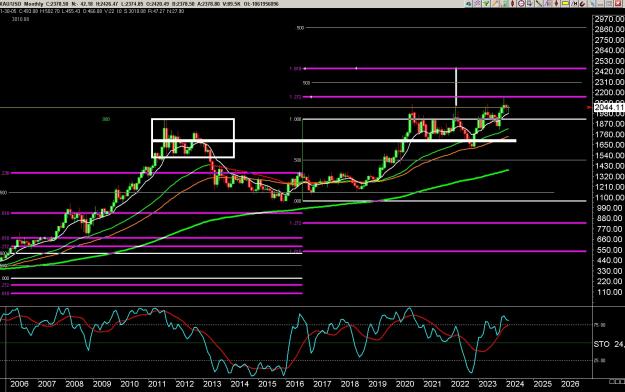This screenshot has width=625, height=392.
Task: Click the 110.00 price axis label
Action: pos(609,292)
